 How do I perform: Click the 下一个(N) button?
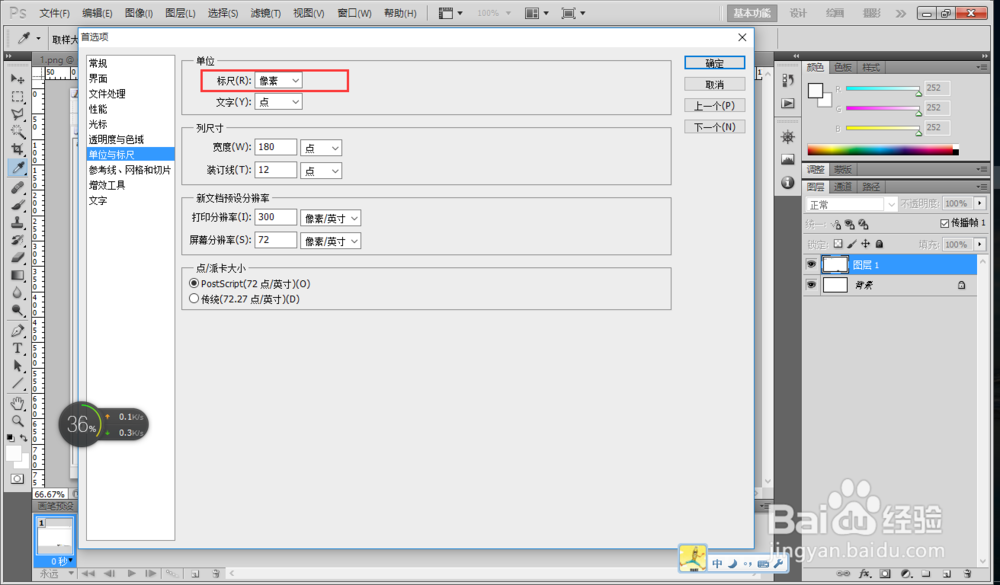click(714, 127)
